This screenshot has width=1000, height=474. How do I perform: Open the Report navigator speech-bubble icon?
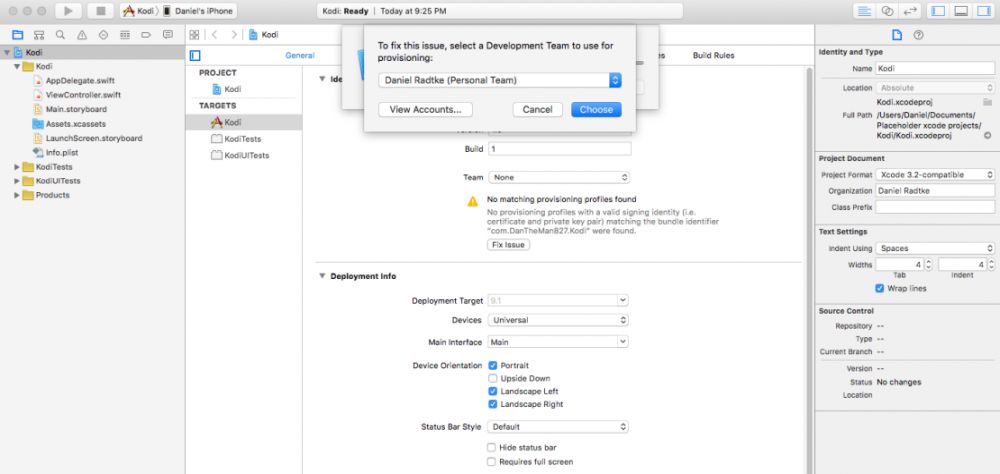point(168,34)
